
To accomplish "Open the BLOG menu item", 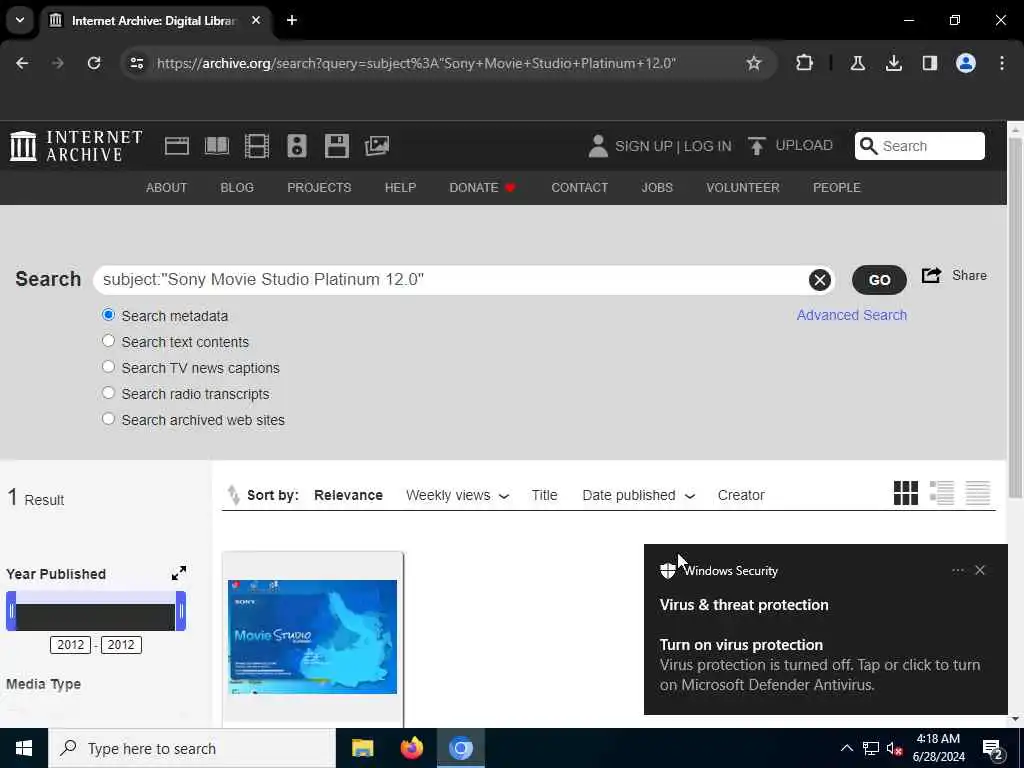I will 237,188.
